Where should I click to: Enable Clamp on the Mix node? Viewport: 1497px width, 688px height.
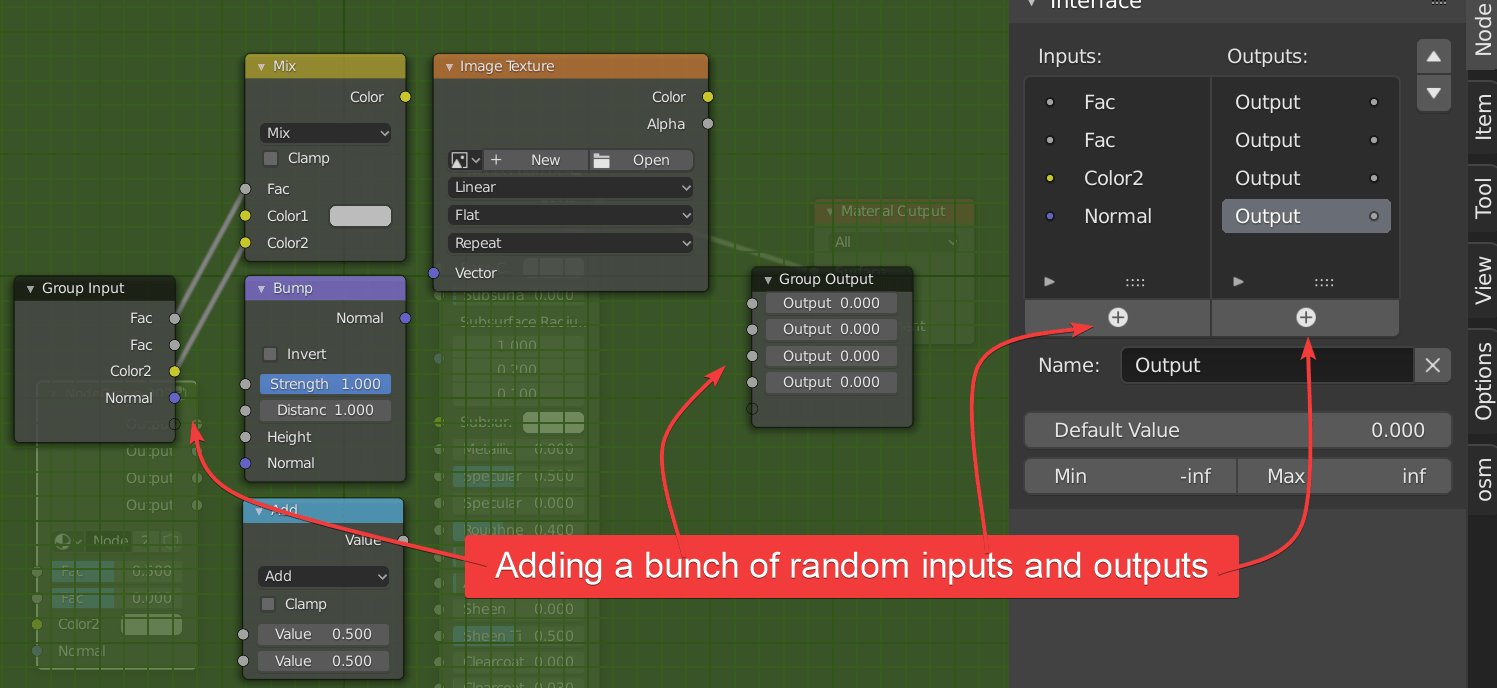point(270,158)
